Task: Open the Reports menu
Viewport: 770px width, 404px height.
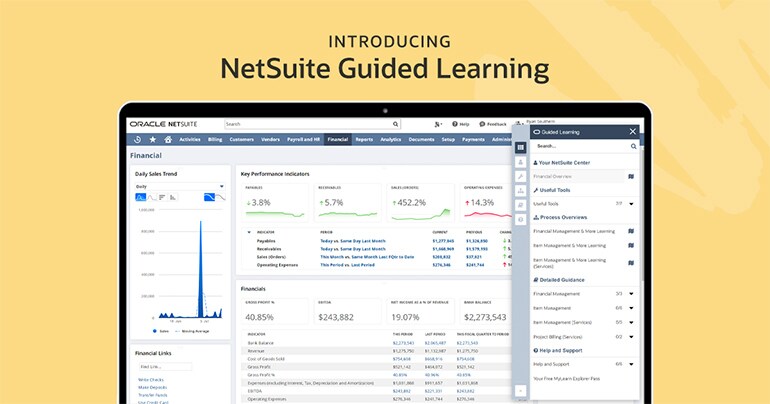Action: pyautogui.click(x=364, y=139)
